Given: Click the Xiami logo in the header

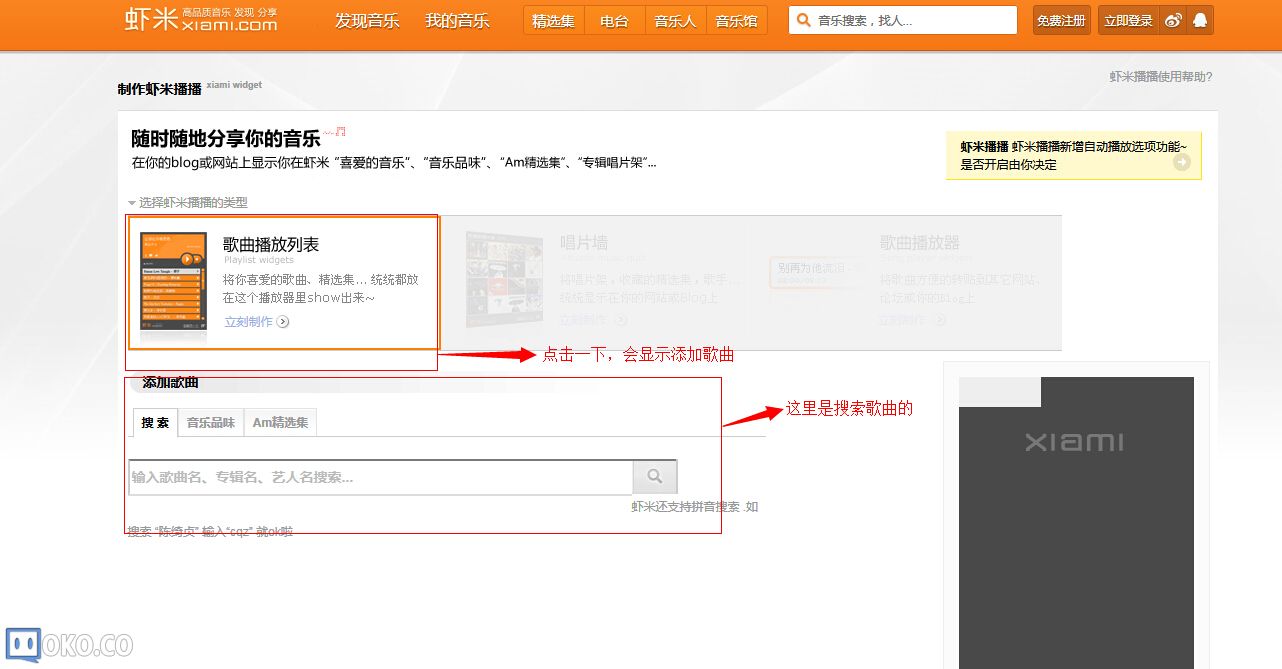Looking at the screenshot, I should (201, 19).
